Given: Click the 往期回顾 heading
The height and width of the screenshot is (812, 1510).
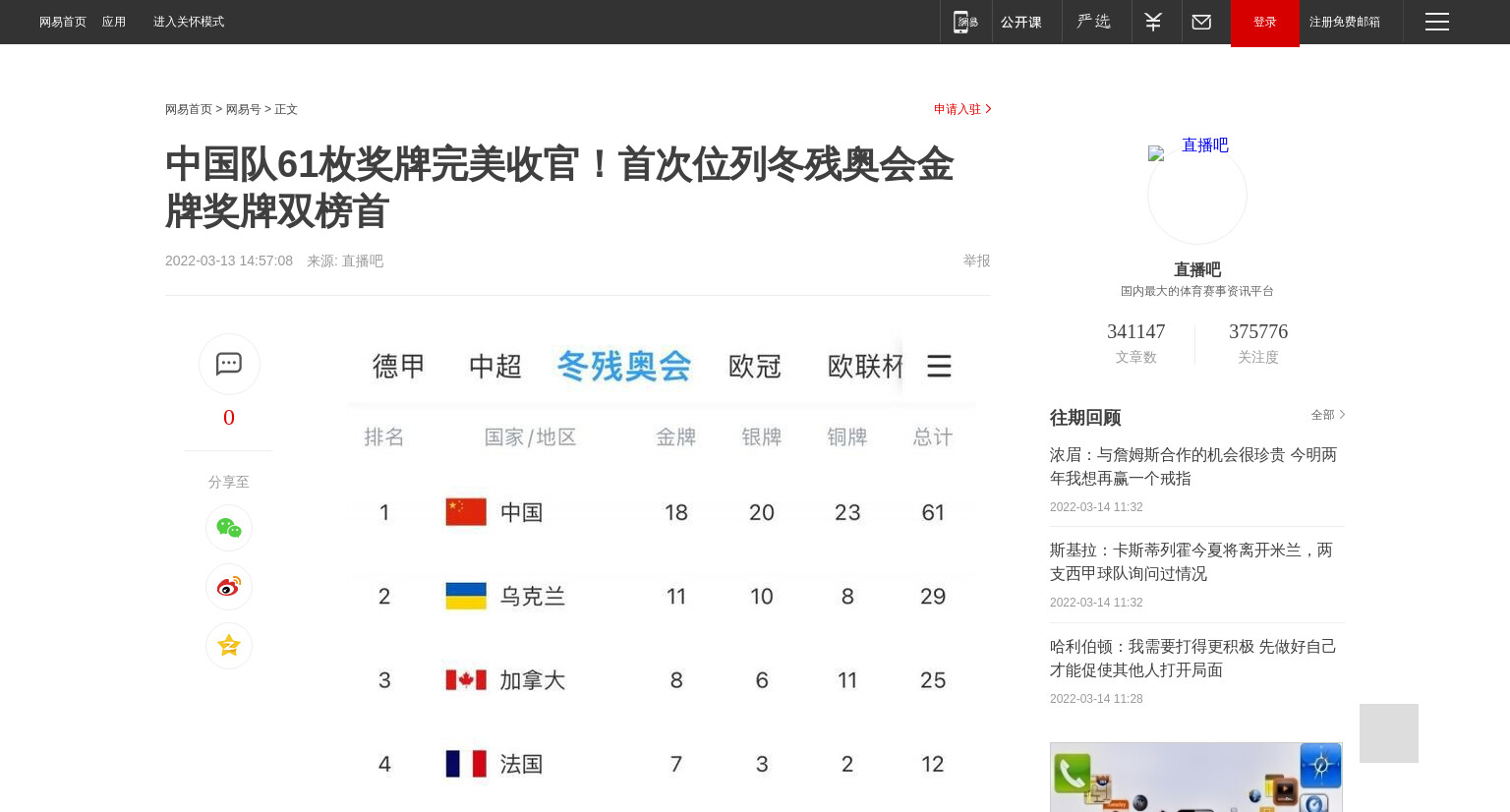Looking at the screenshot, I should [x=1085, y=417].
